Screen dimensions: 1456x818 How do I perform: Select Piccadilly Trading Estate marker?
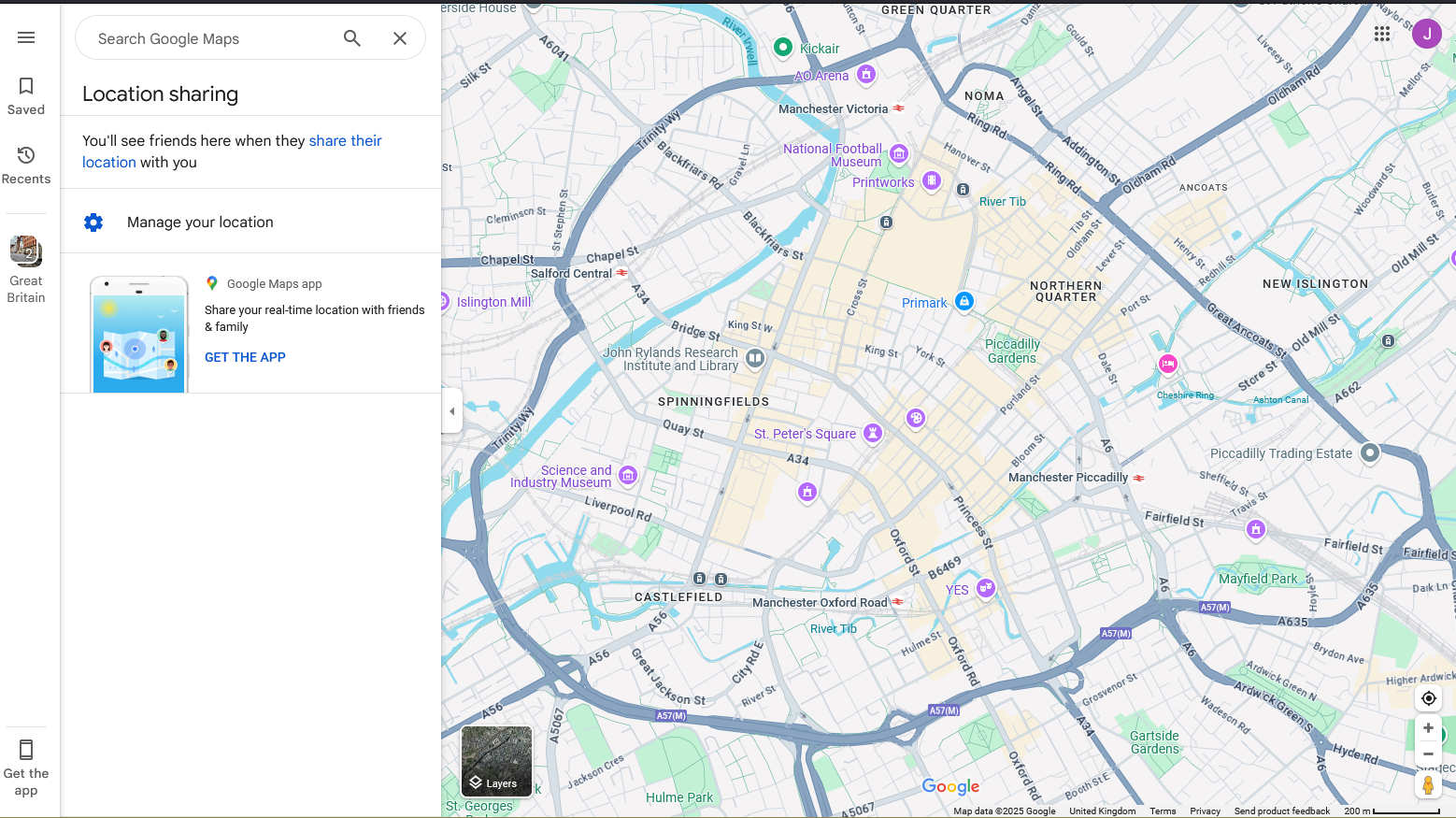pos(1370,452)
